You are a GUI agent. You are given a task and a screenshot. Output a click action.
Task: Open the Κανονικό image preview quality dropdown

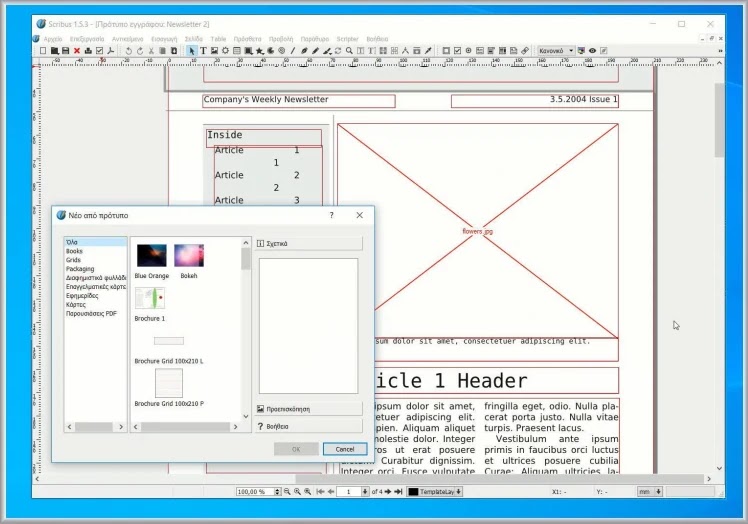click(x=556, y=51)
